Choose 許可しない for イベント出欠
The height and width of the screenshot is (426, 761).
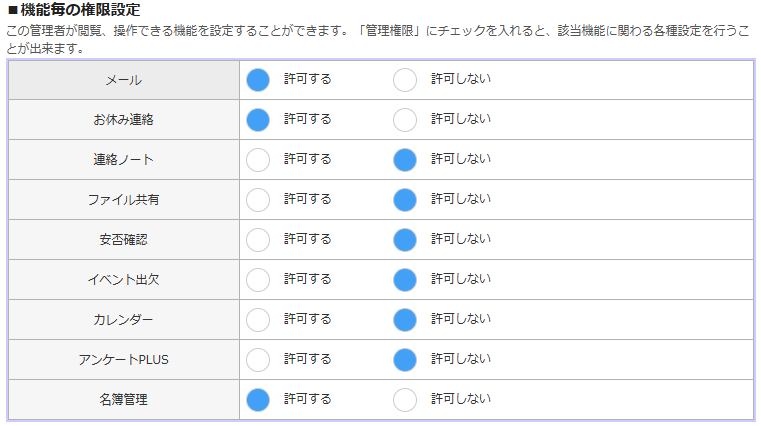405,280
